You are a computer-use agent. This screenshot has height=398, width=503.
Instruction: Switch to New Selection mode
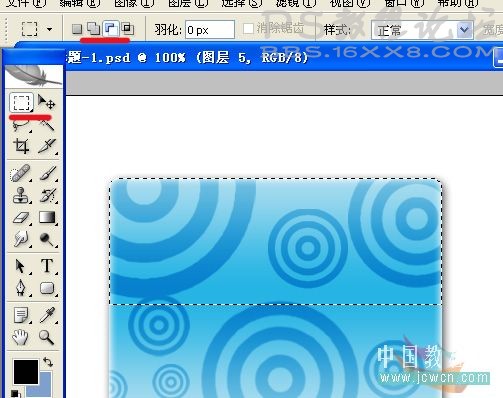pyautogui.click(x=77, y=29)
